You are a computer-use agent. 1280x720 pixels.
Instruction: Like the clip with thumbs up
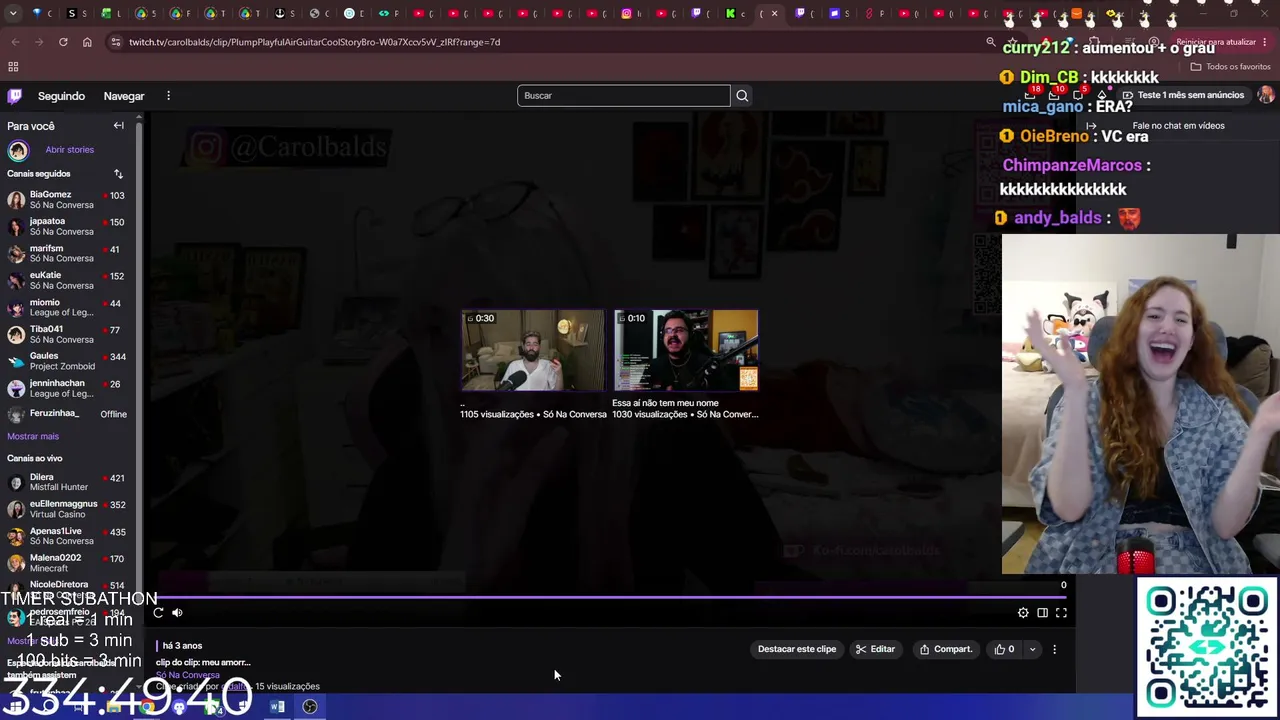[x=1004, y=649]
